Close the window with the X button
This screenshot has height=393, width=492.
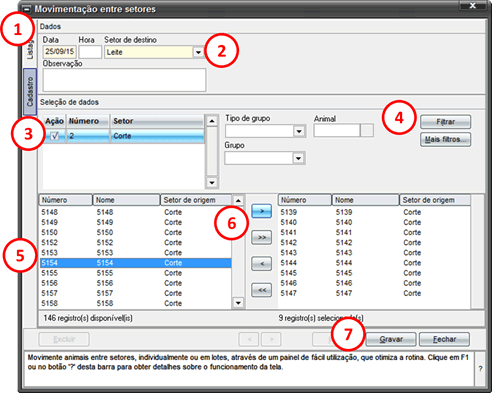pyautogui.click(x=472, y=6)
